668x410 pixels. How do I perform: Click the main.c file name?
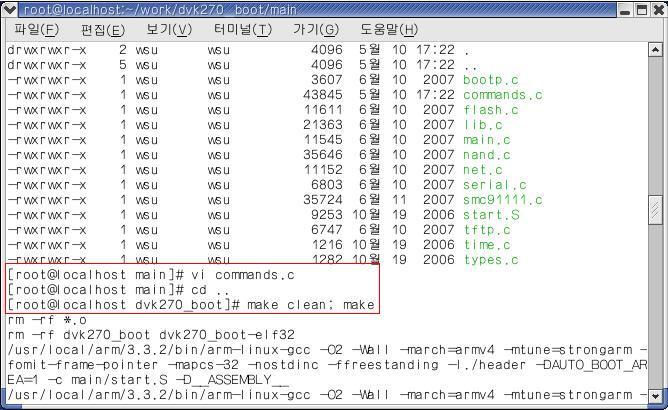(487, 140)
